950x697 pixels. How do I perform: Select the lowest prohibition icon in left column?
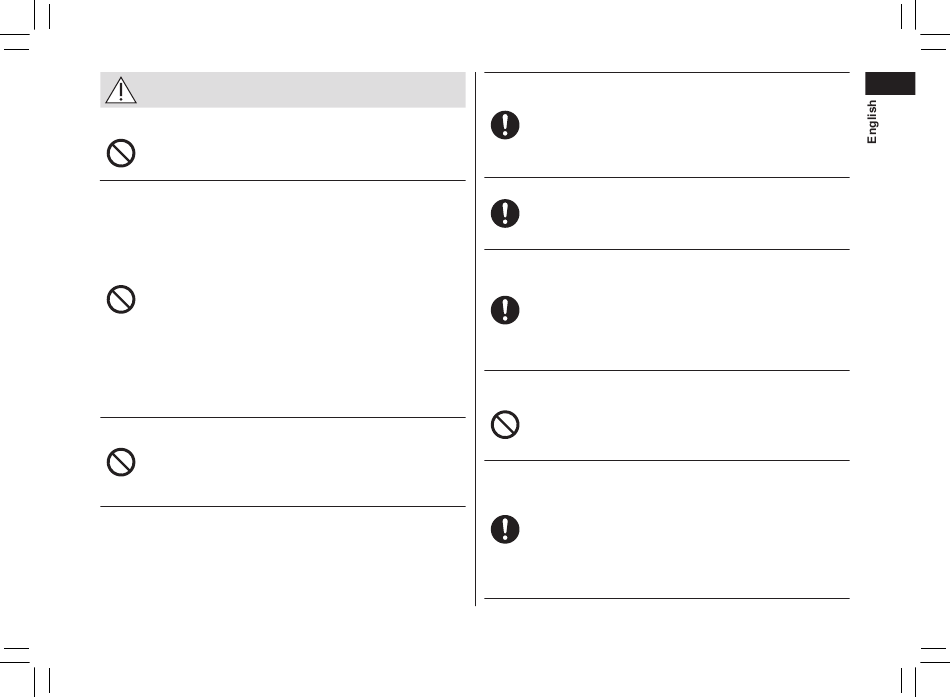(121, 462)
